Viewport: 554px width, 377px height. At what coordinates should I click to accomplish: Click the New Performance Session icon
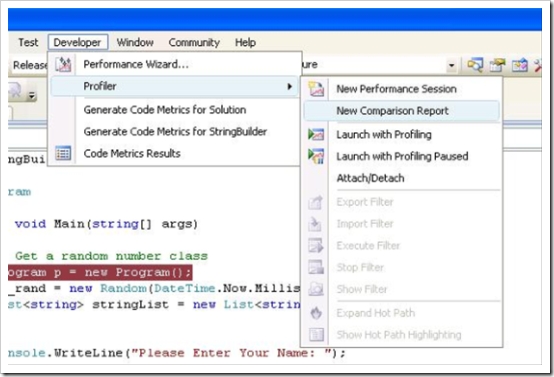(316, 89)
